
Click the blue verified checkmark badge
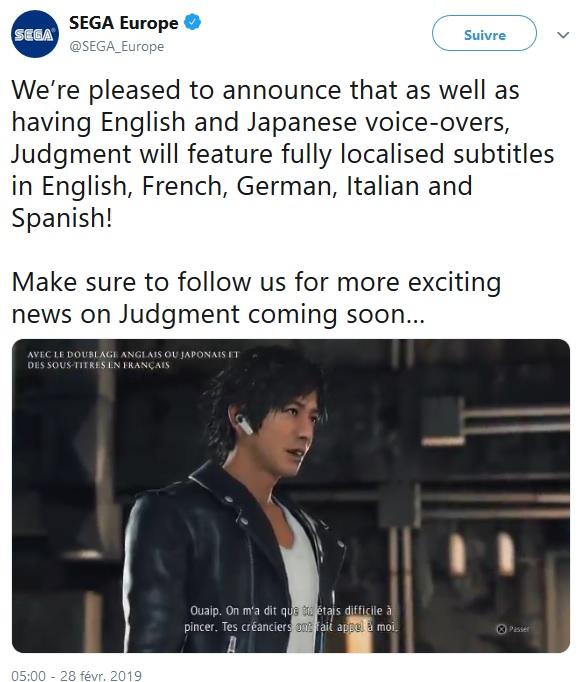192,22
